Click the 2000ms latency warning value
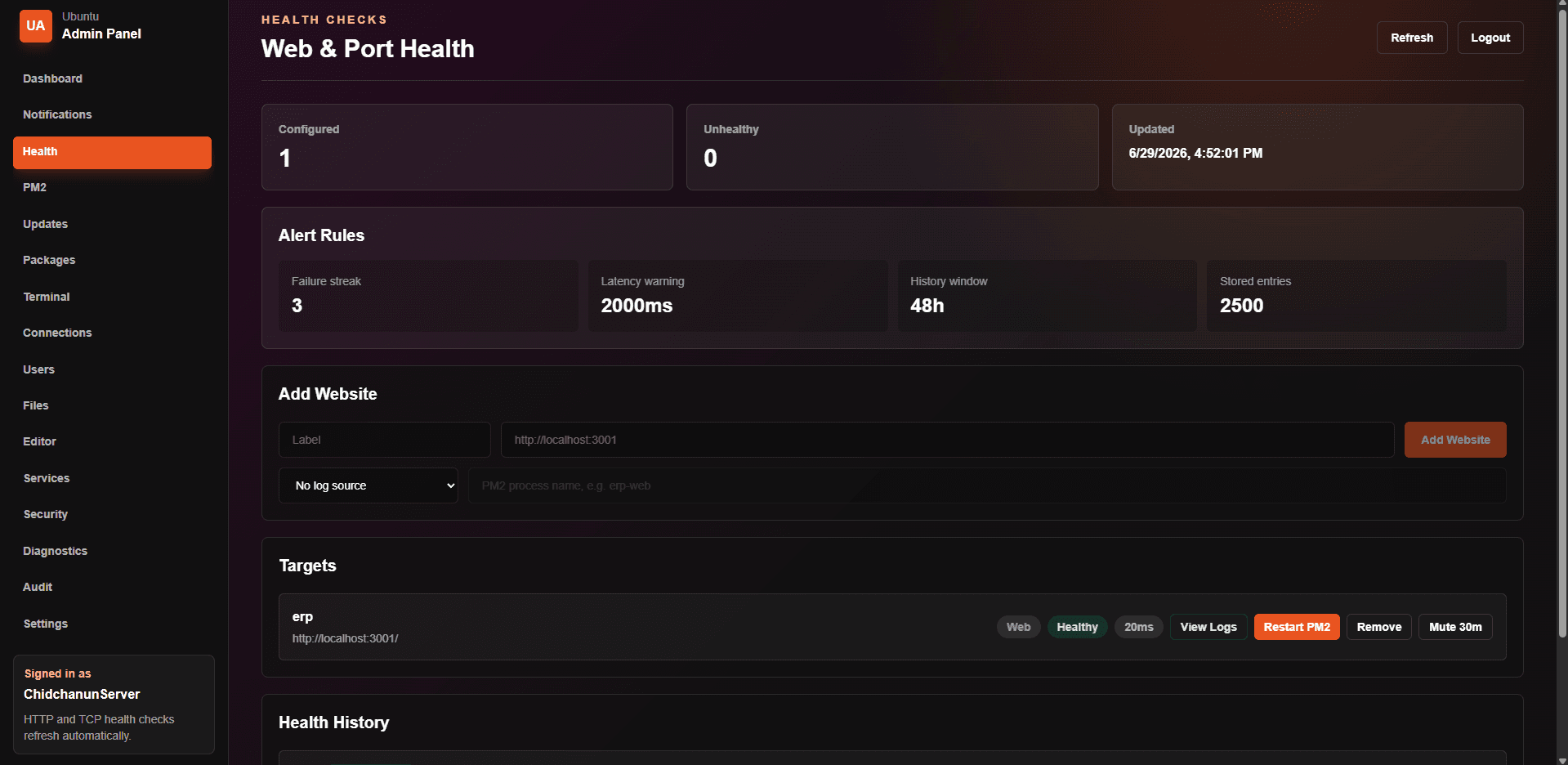 (637, 306)
